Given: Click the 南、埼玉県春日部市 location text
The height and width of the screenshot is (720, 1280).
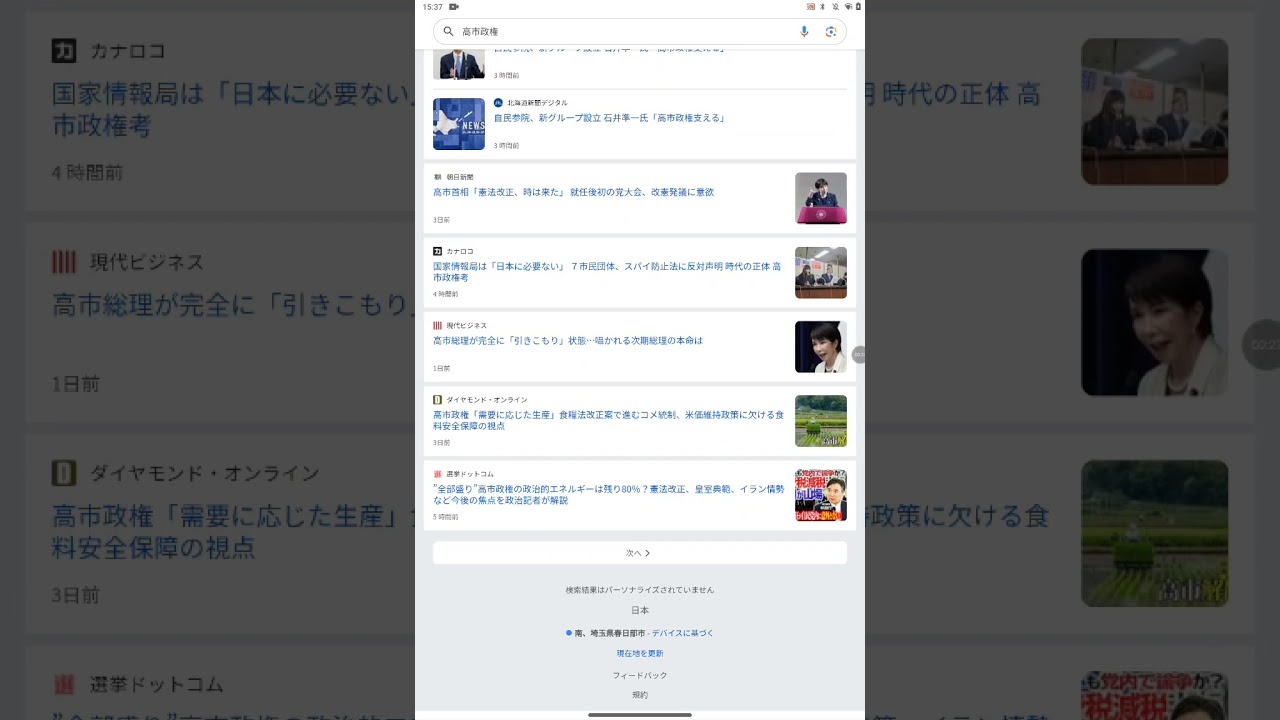Looking at the screenshot, I should tap(610, 633).
